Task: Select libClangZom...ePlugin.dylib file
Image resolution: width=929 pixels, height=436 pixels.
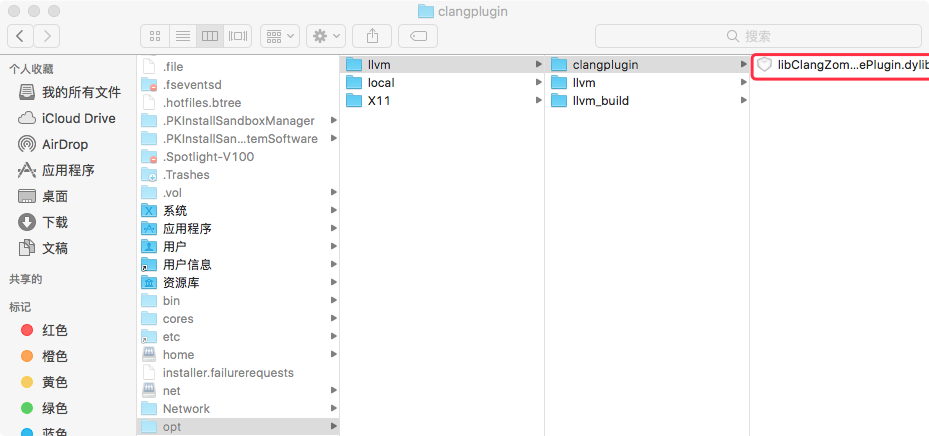Action: tap(841, 65)
